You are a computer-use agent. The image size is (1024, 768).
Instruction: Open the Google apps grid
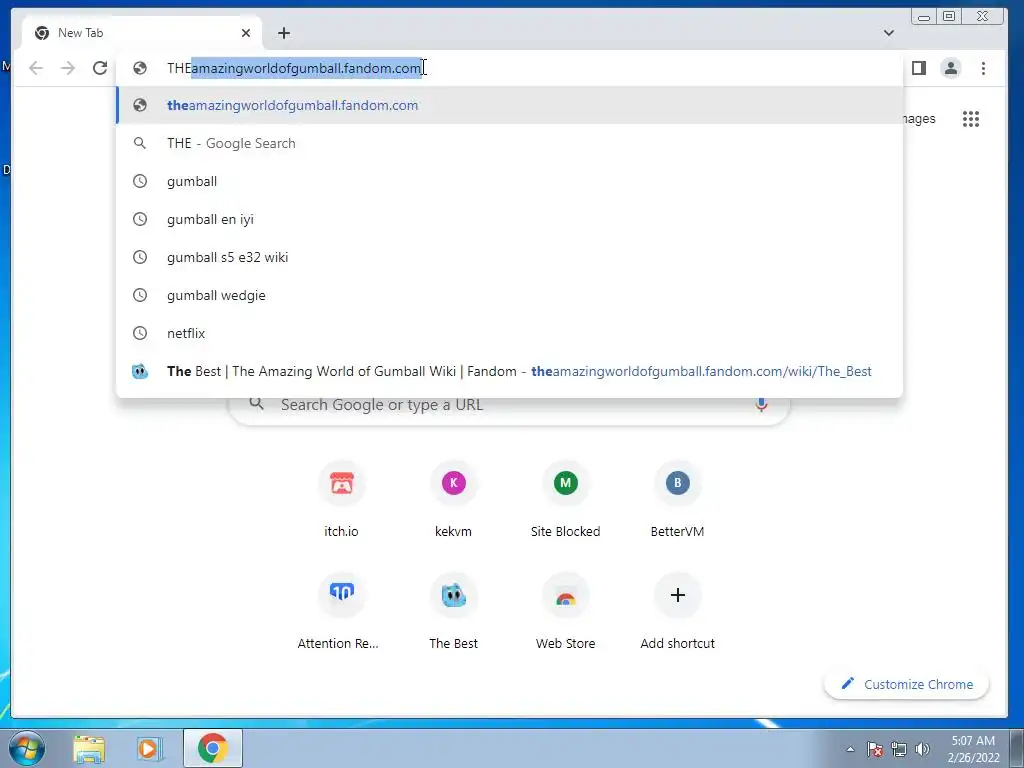970,119
